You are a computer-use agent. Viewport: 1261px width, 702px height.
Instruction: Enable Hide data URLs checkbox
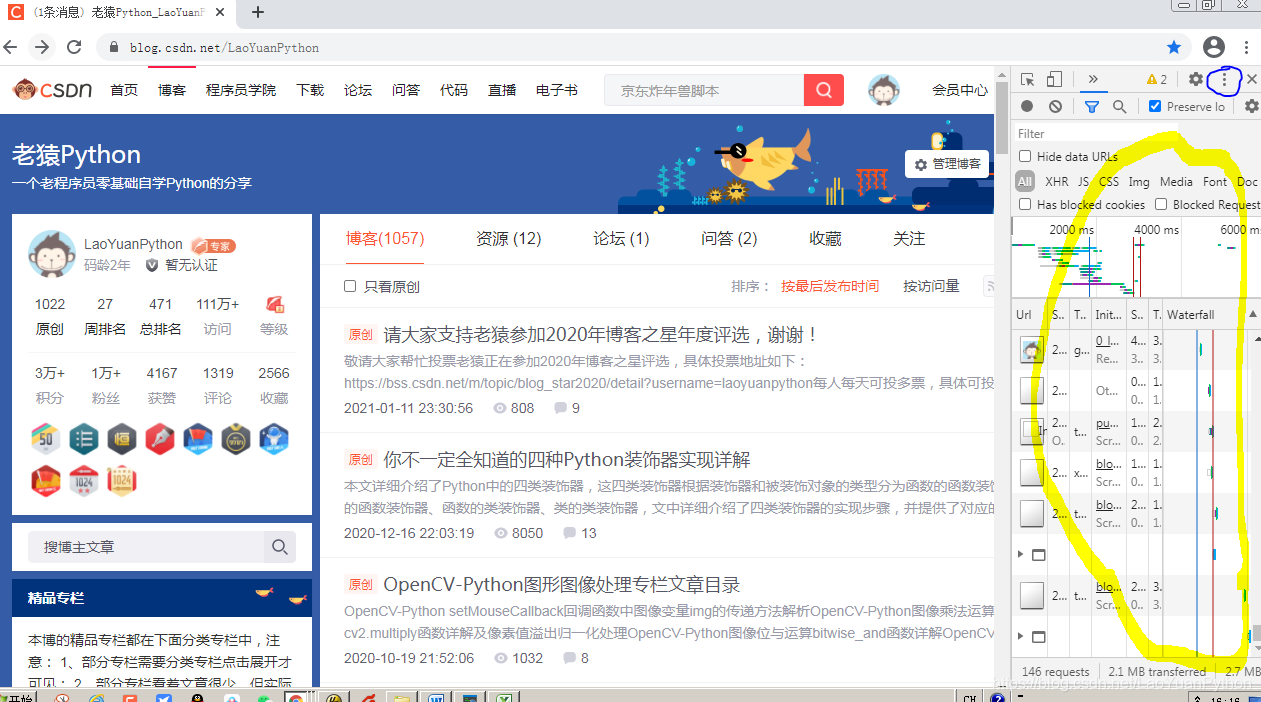click(1025, 156)
